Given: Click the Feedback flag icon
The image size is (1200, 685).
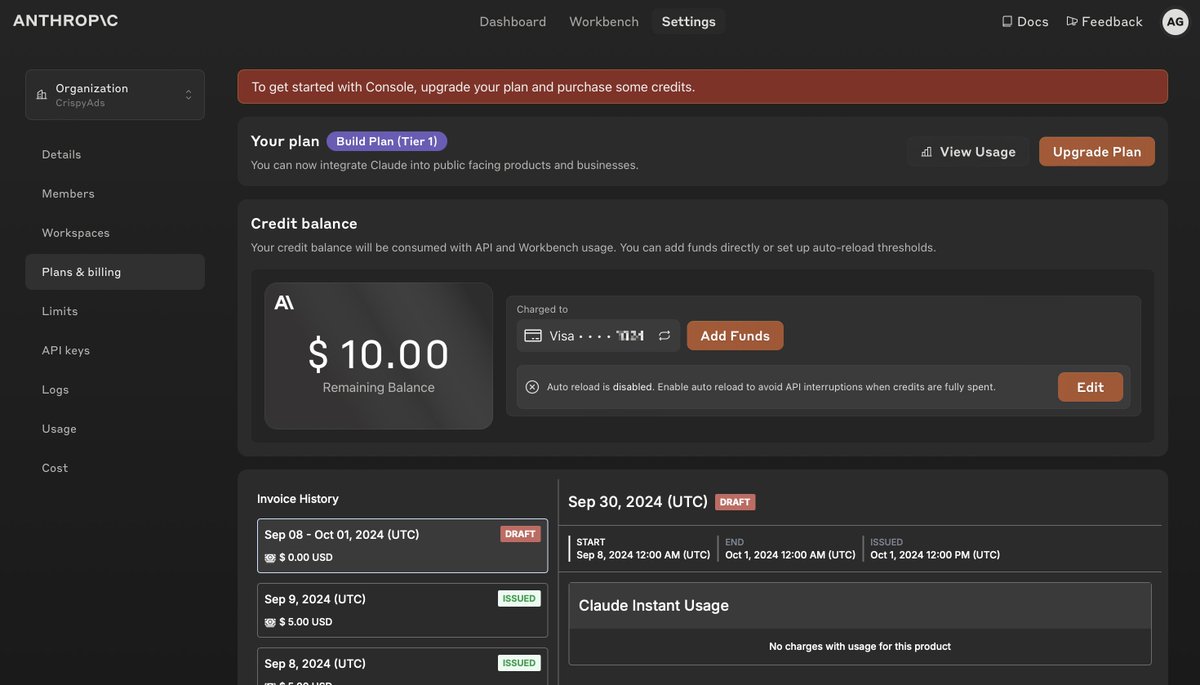Looking at the screenshot, I should tap(1072, 21).
